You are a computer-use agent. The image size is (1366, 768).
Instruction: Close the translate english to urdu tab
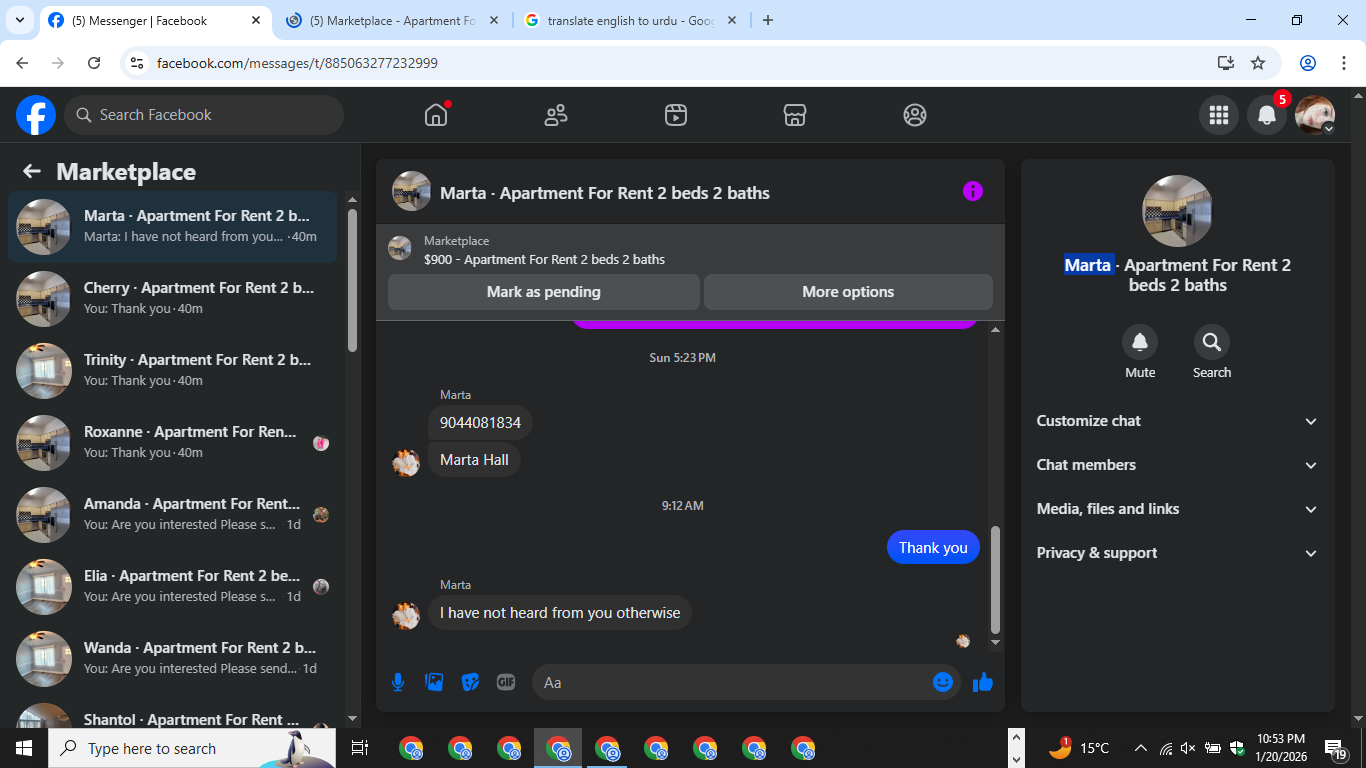point(731,20)
